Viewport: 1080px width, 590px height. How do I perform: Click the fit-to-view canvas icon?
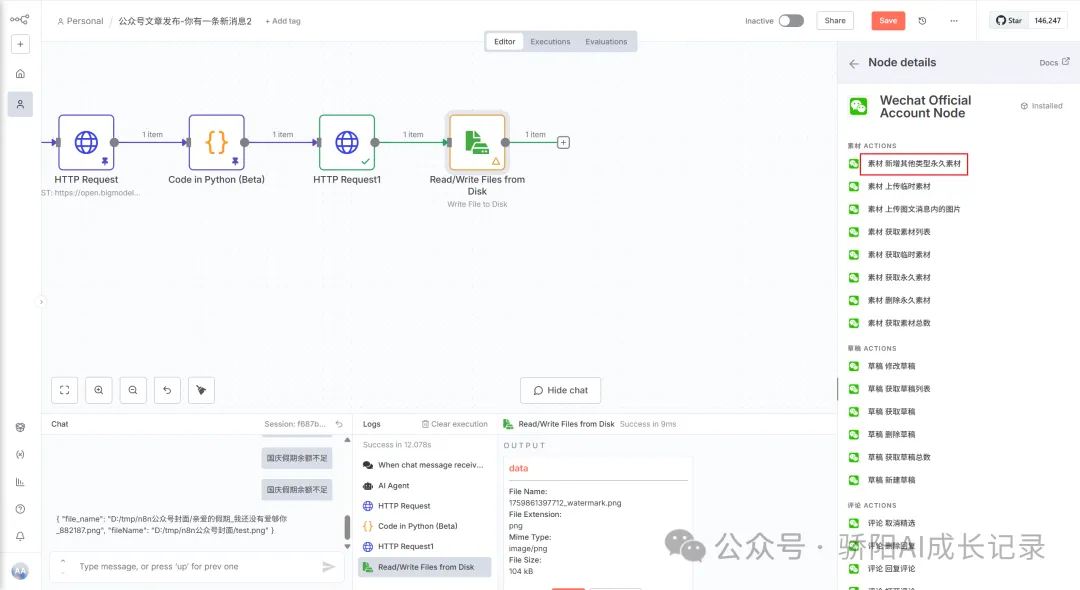click(x=65, y=390)
